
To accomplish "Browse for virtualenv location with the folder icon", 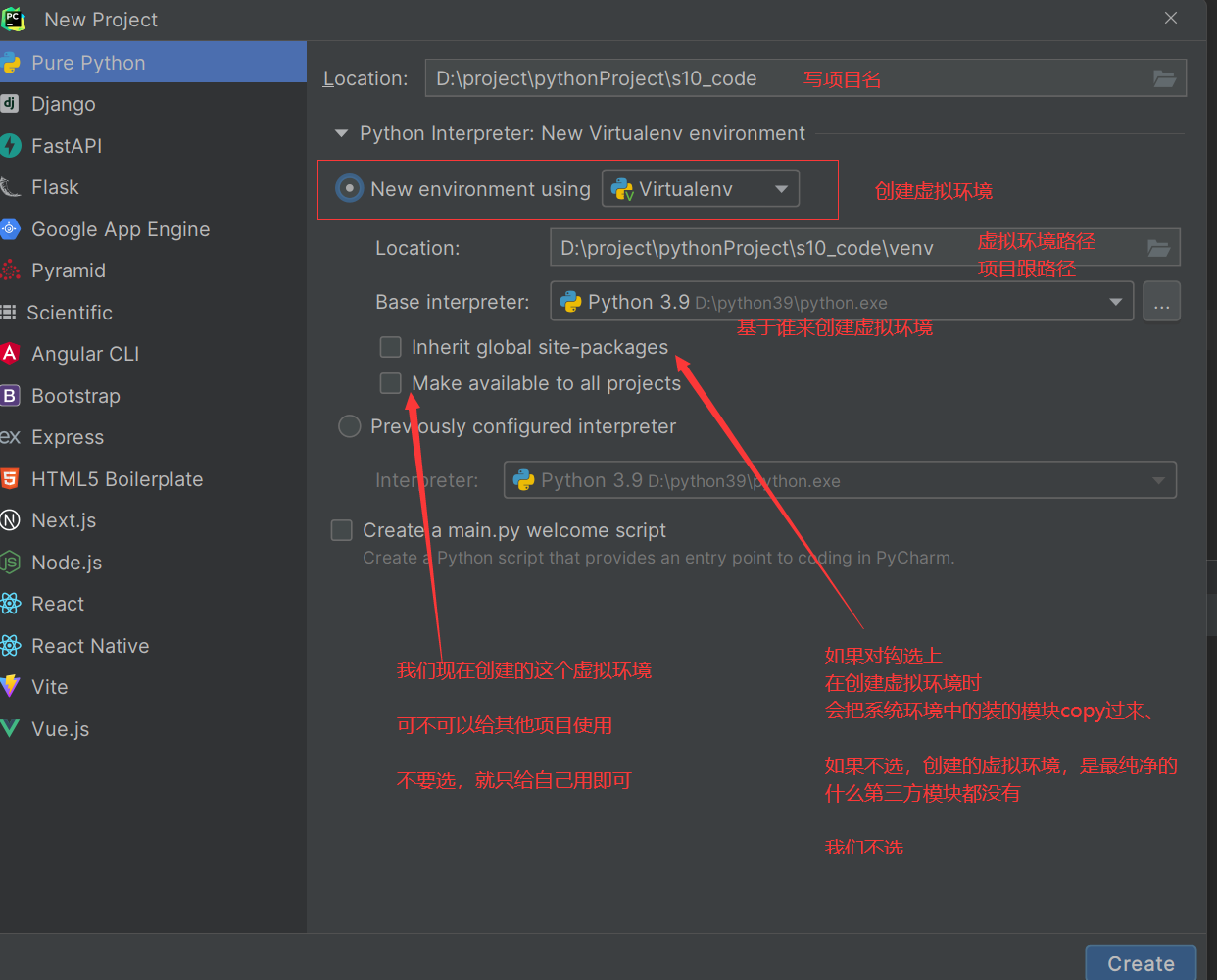I will [1158, 248].
